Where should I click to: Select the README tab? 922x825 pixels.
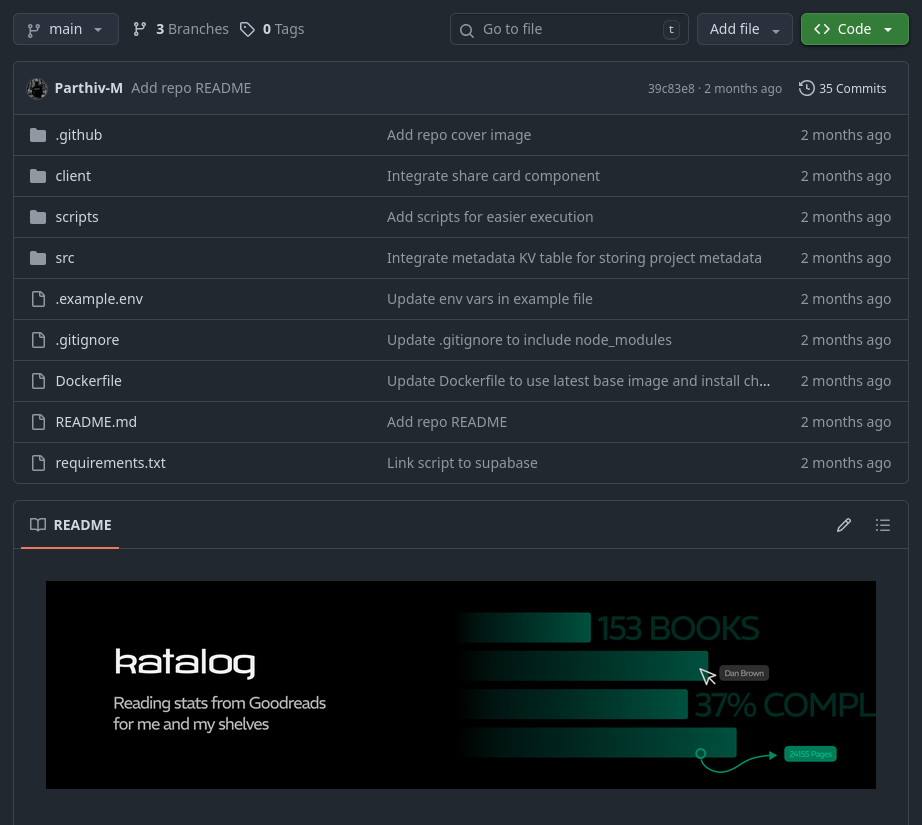point(70,525)
